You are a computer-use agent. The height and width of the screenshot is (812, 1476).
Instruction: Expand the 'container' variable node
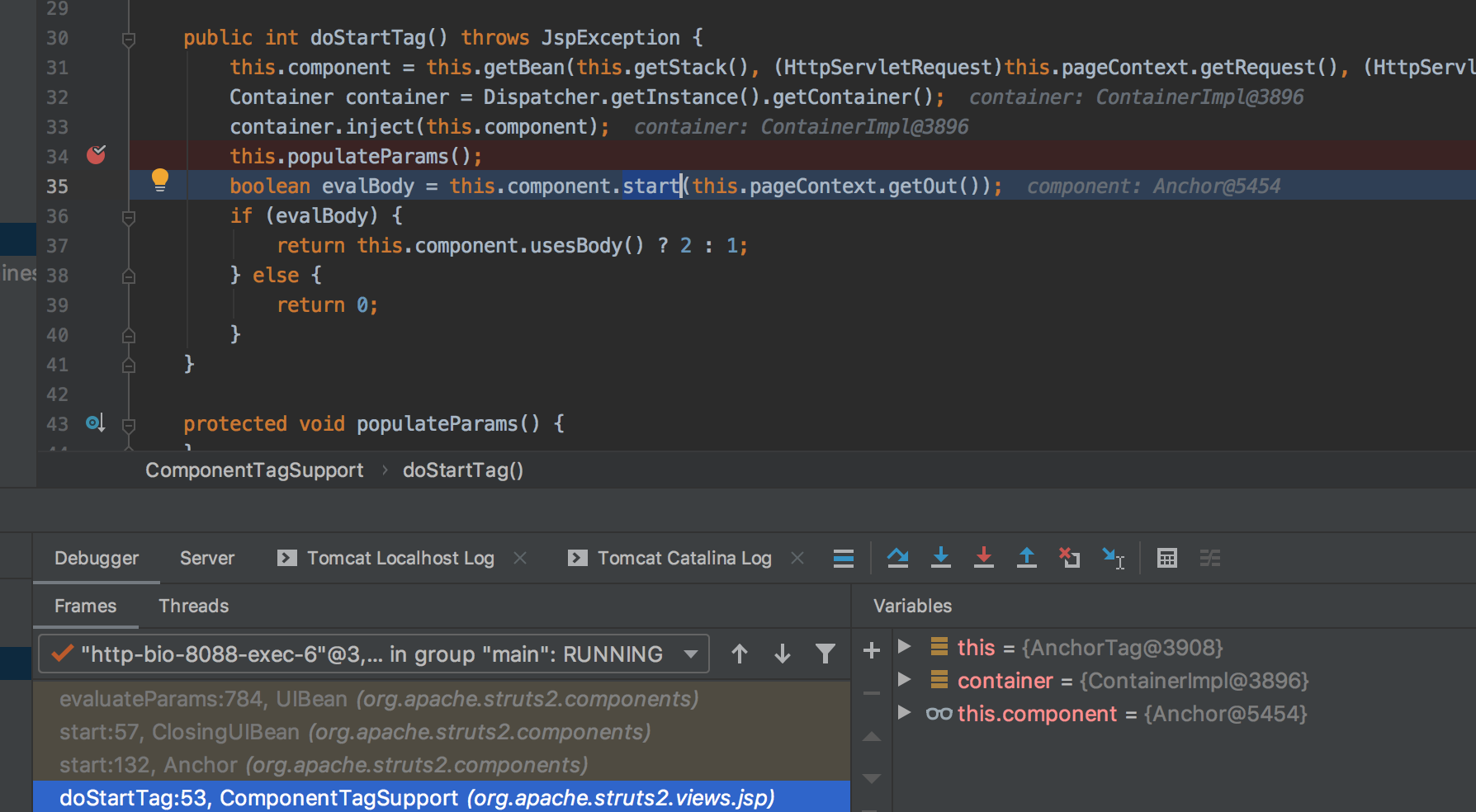(904, 680)
